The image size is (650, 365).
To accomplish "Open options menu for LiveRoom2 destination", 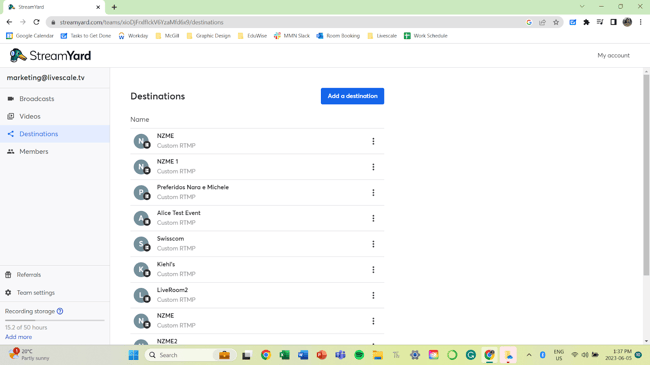I will coord(373,295).
